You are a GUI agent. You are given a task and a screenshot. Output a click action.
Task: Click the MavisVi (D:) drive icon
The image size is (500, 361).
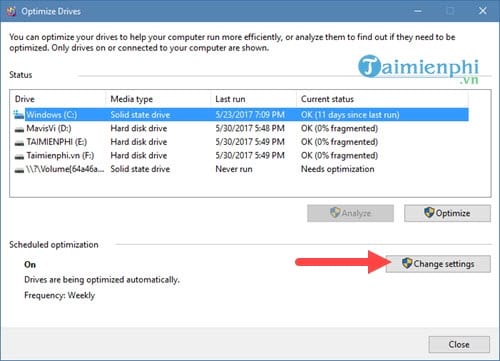tap(19, 129)
